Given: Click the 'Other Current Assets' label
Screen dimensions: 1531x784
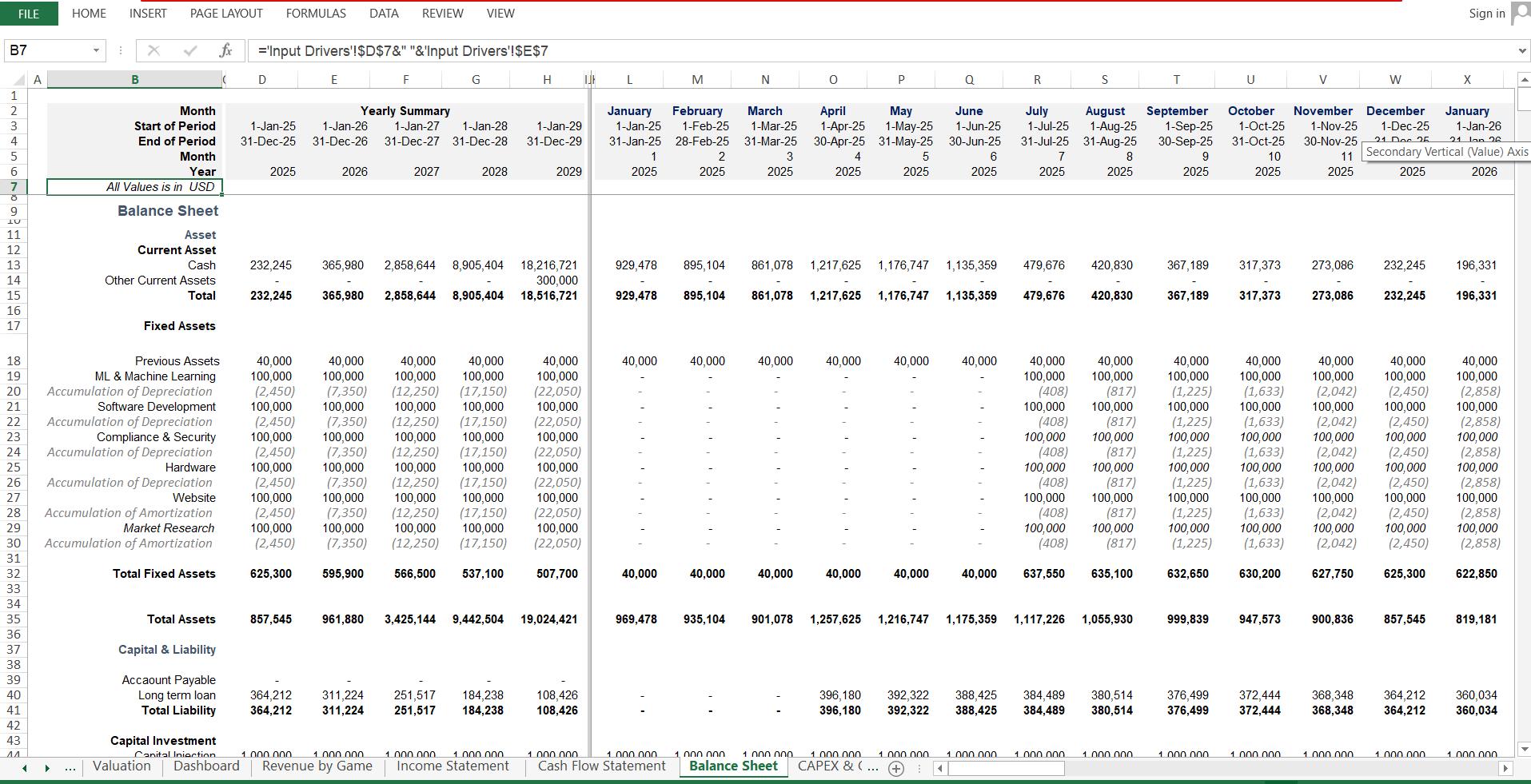Looking at the screenshot, I should pos(160,281).
